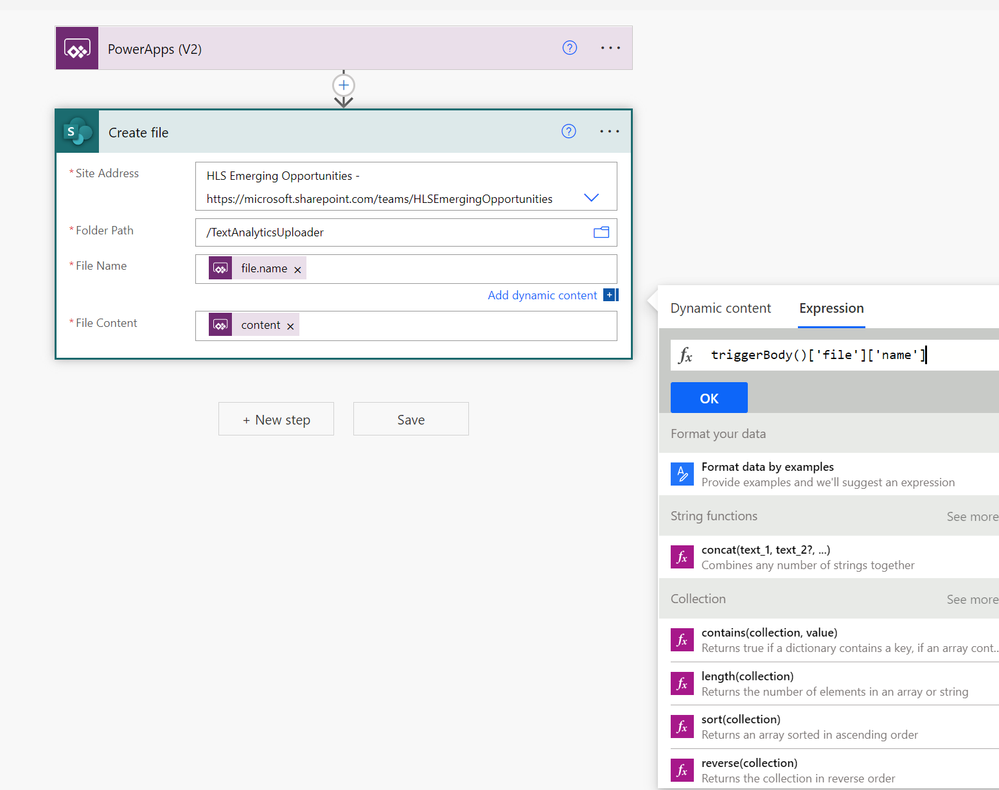Click the SharePoint icon on Create file
This screenshot has width=999, height=790.
point(78,132)
